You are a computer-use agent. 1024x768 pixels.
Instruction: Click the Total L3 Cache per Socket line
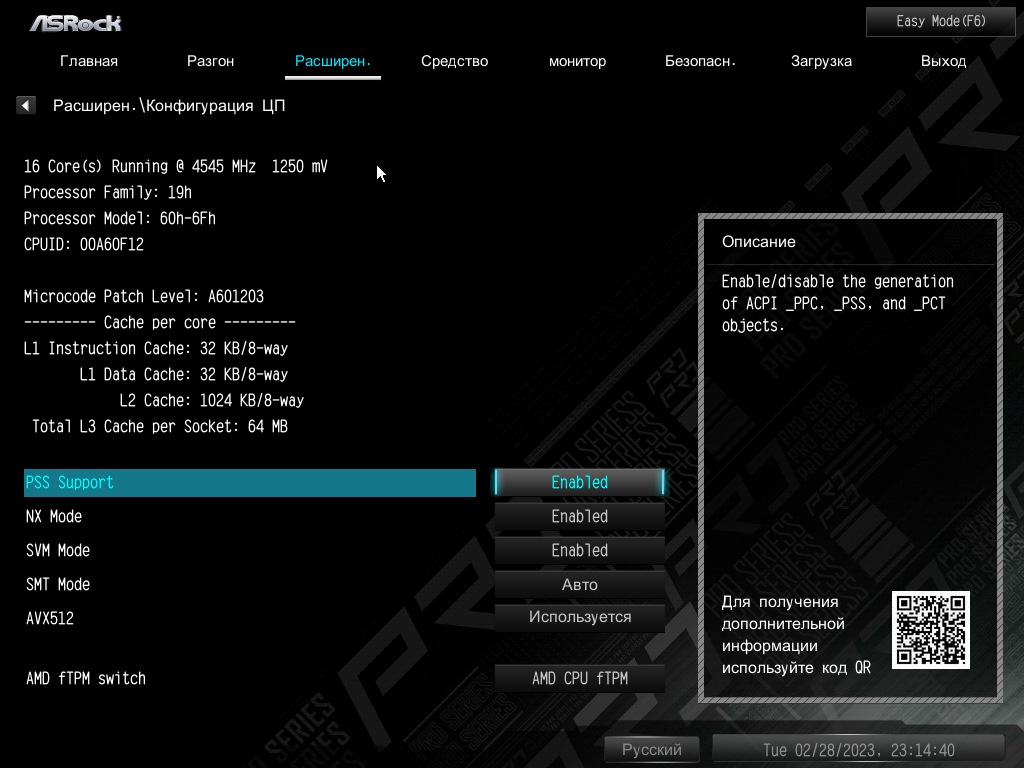[160, 427]
